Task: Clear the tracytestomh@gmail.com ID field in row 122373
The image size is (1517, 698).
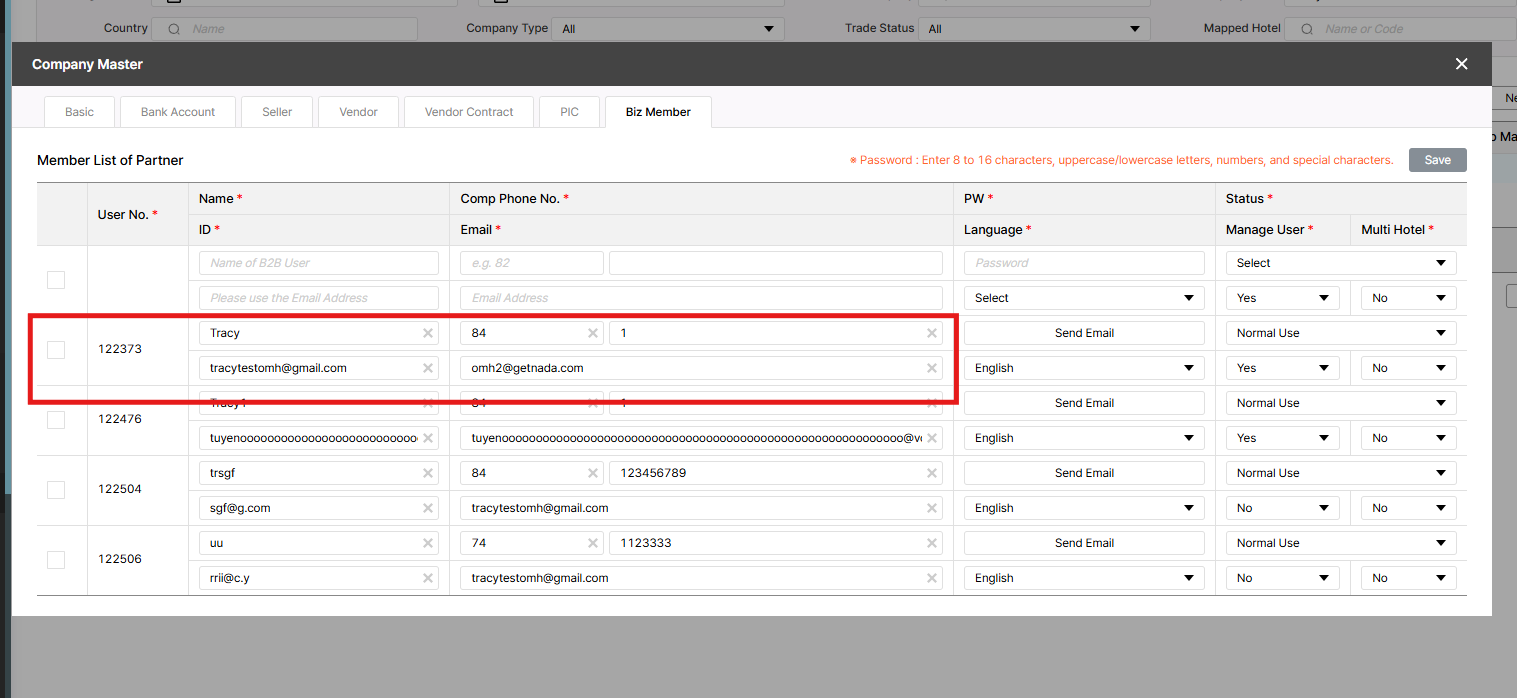Action: coord(428,368)
